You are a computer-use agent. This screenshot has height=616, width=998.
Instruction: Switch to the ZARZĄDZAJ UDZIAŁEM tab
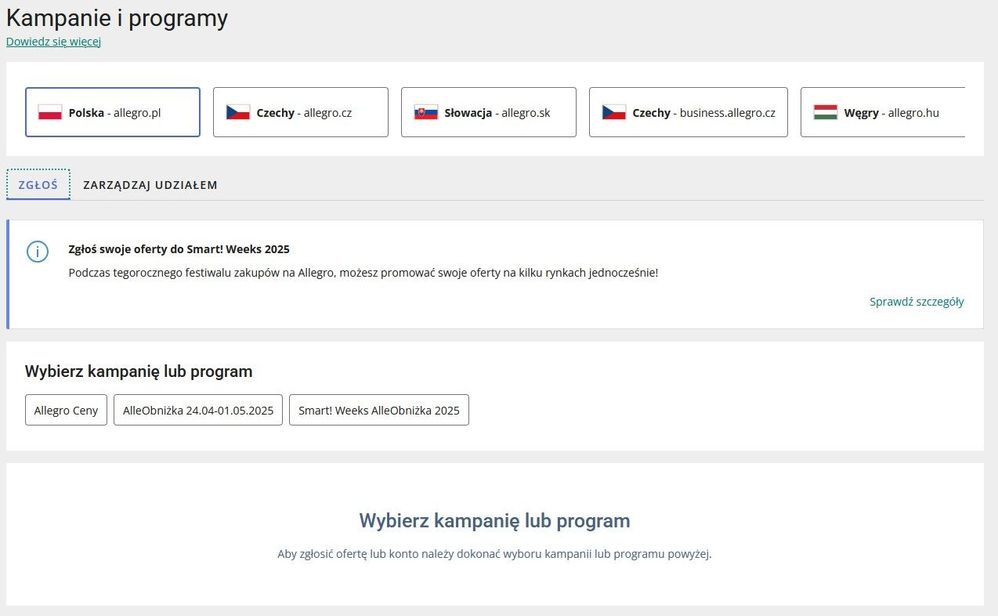pyautogui.click(x=150, y=185)
